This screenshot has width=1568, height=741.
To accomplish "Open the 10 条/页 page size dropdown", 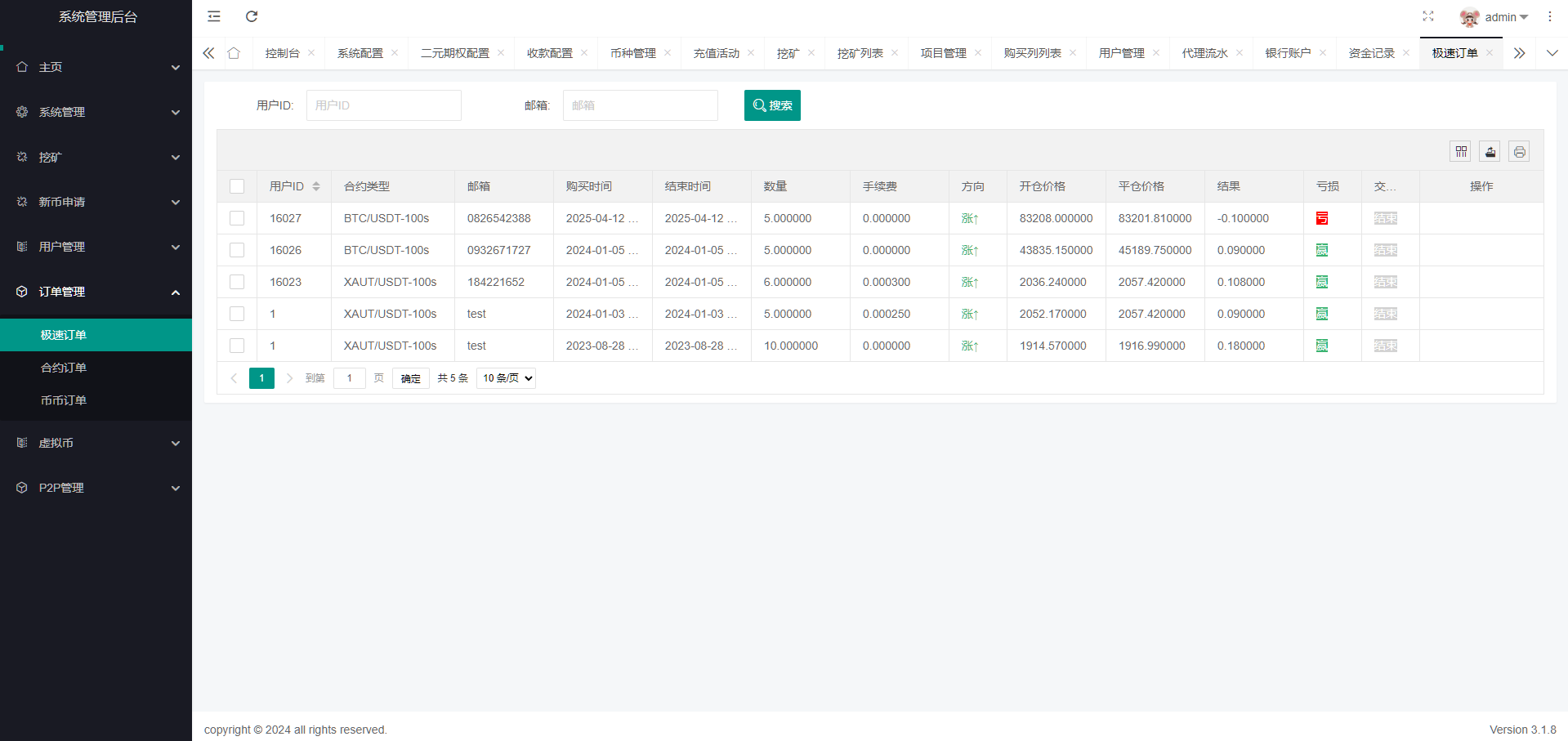I will click(x=506, y=378).
